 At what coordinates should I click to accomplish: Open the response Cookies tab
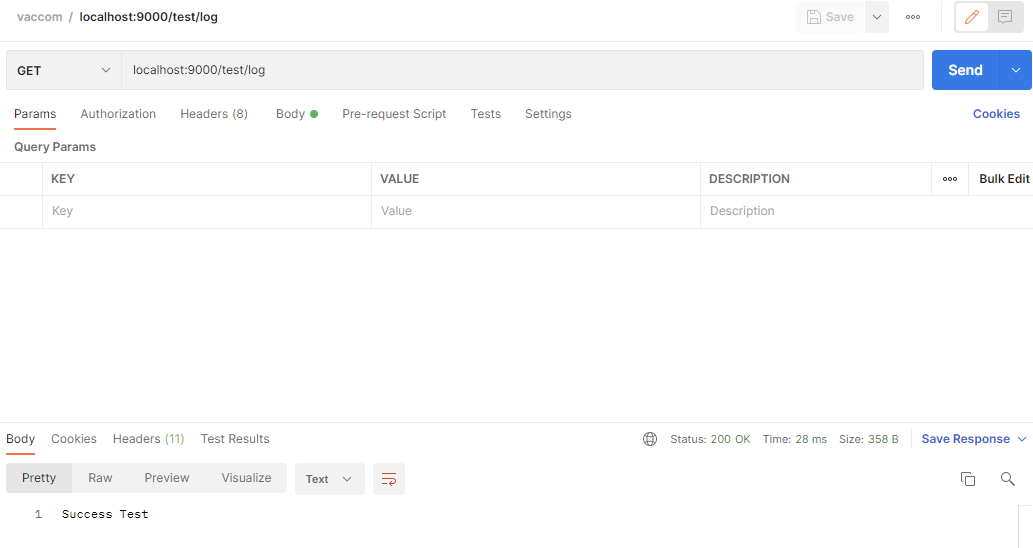(74, 439)
